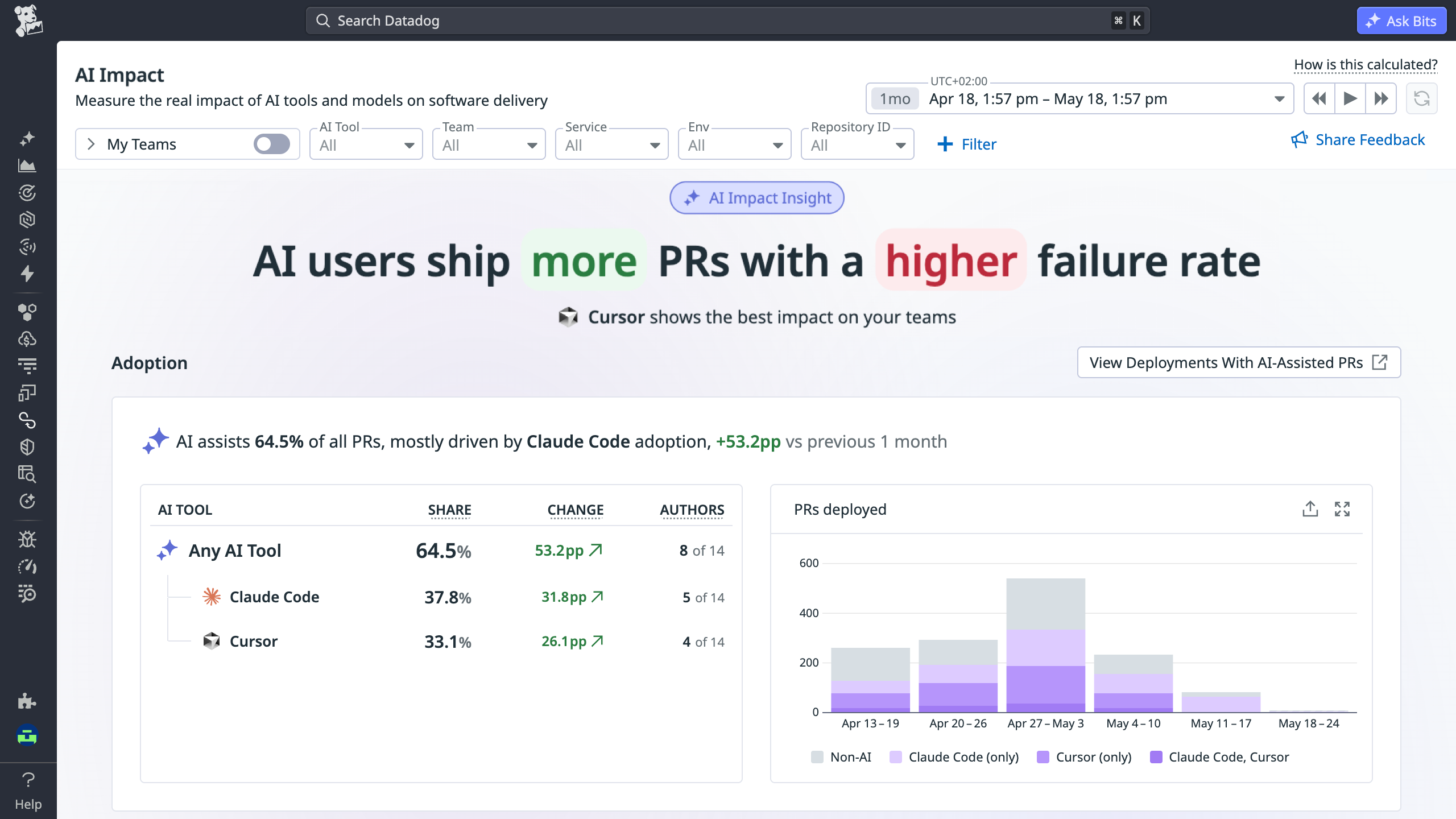Click the play live-mode button
This screenshot has width=1456, height=819.
click(1350, 98)
